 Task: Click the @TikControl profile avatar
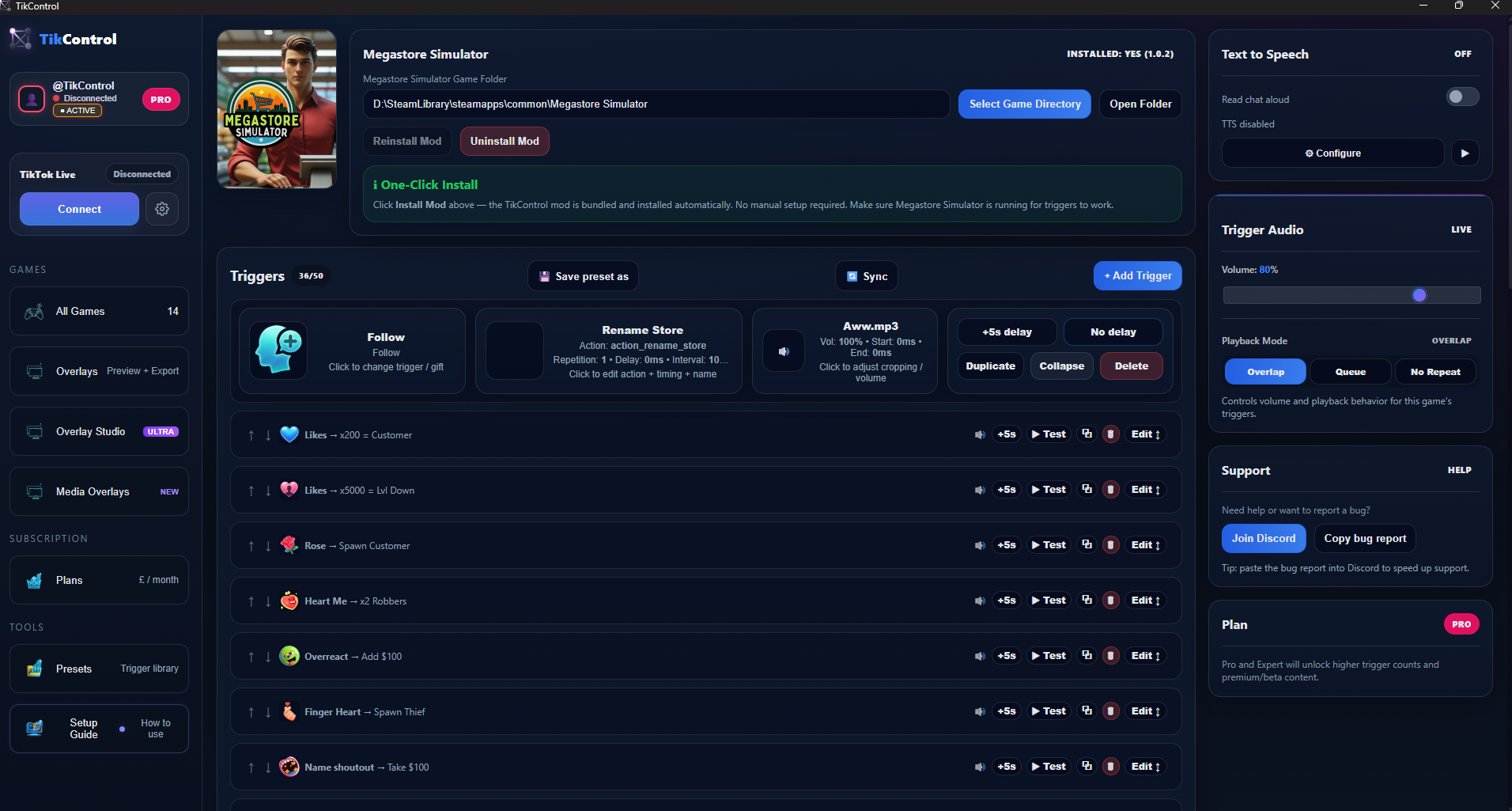(x=32, y=99)
